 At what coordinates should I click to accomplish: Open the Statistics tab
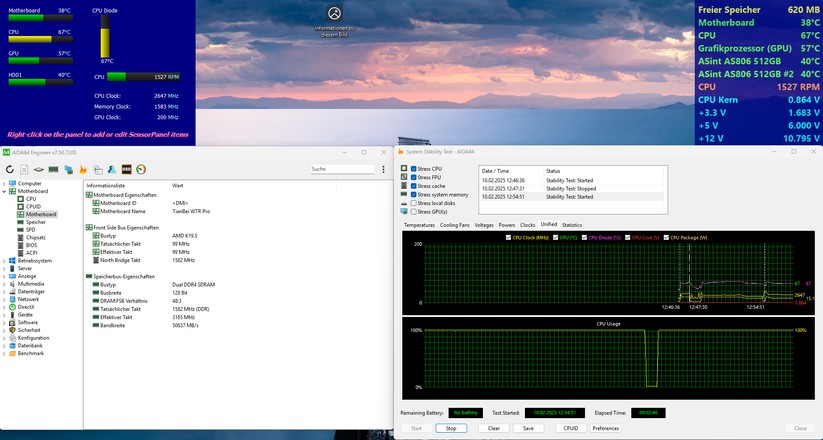click(x=572, y=225)
